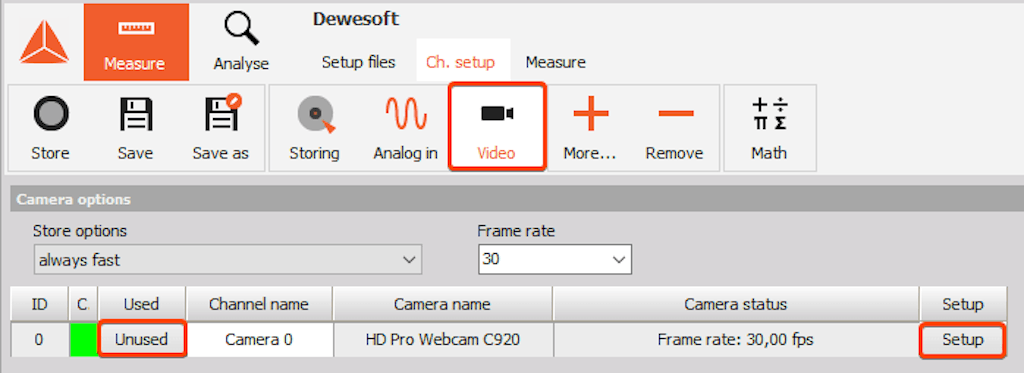Go to the Measure sub-tab

(x=556, y=62)
